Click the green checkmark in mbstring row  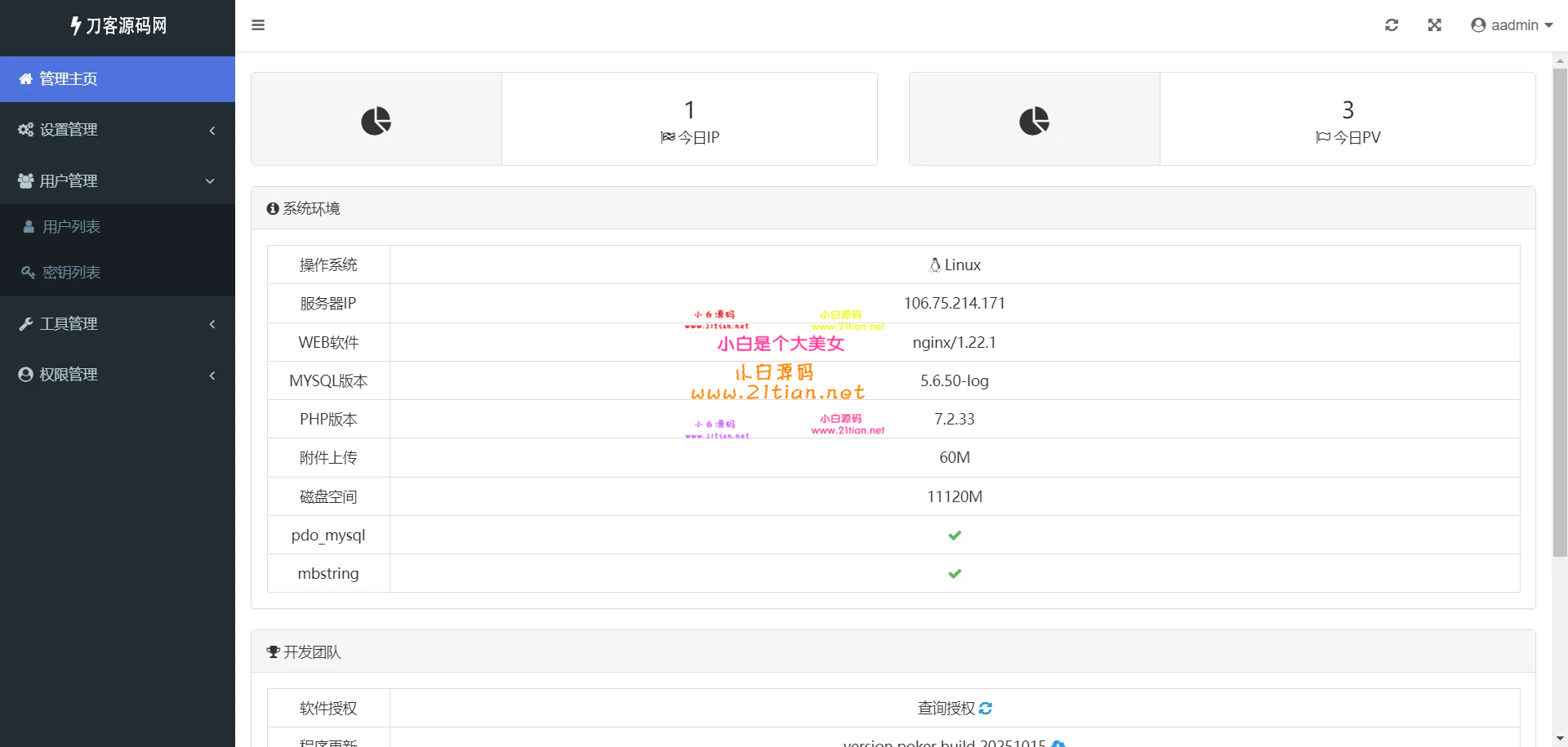pyautogui.click(x=955, y=574)
